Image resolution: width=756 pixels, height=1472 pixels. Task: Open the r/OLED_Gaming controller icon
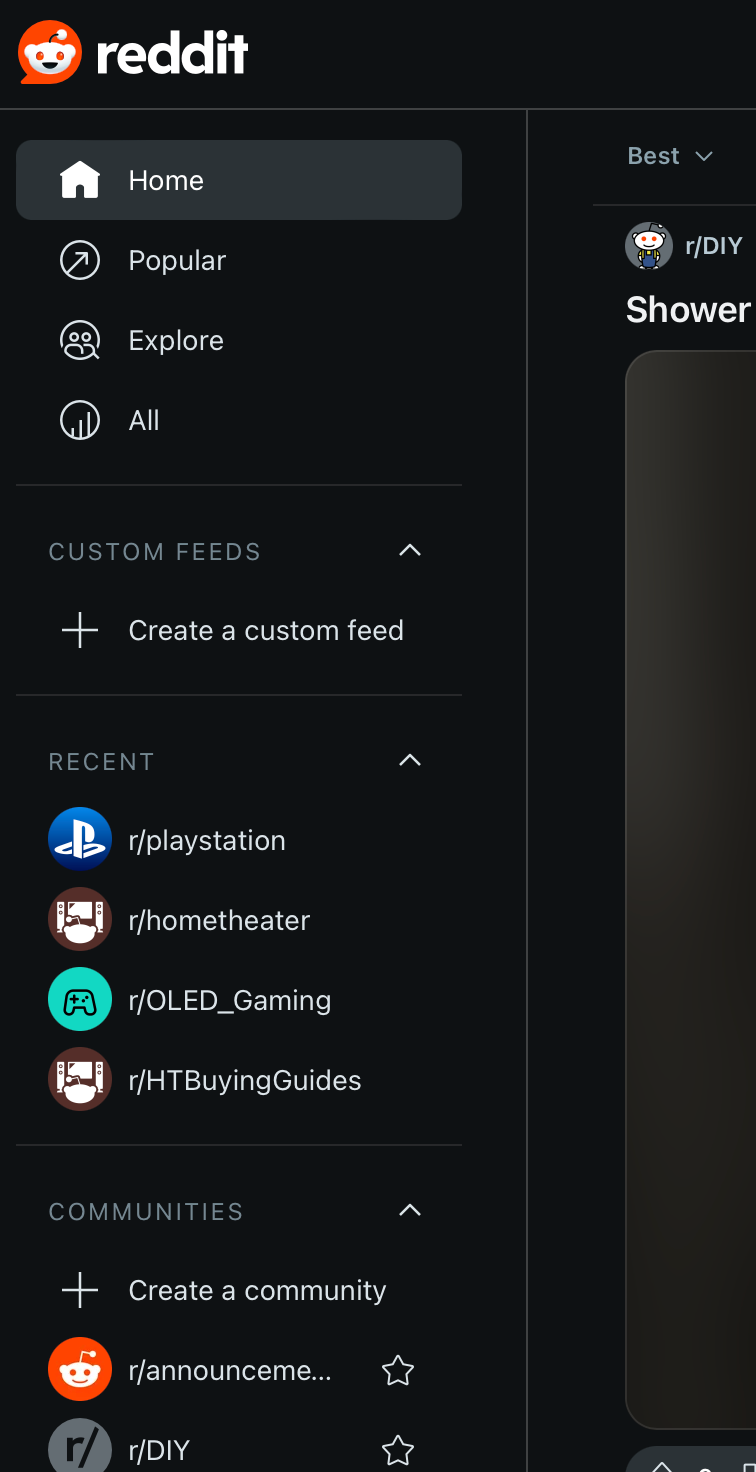80,999
